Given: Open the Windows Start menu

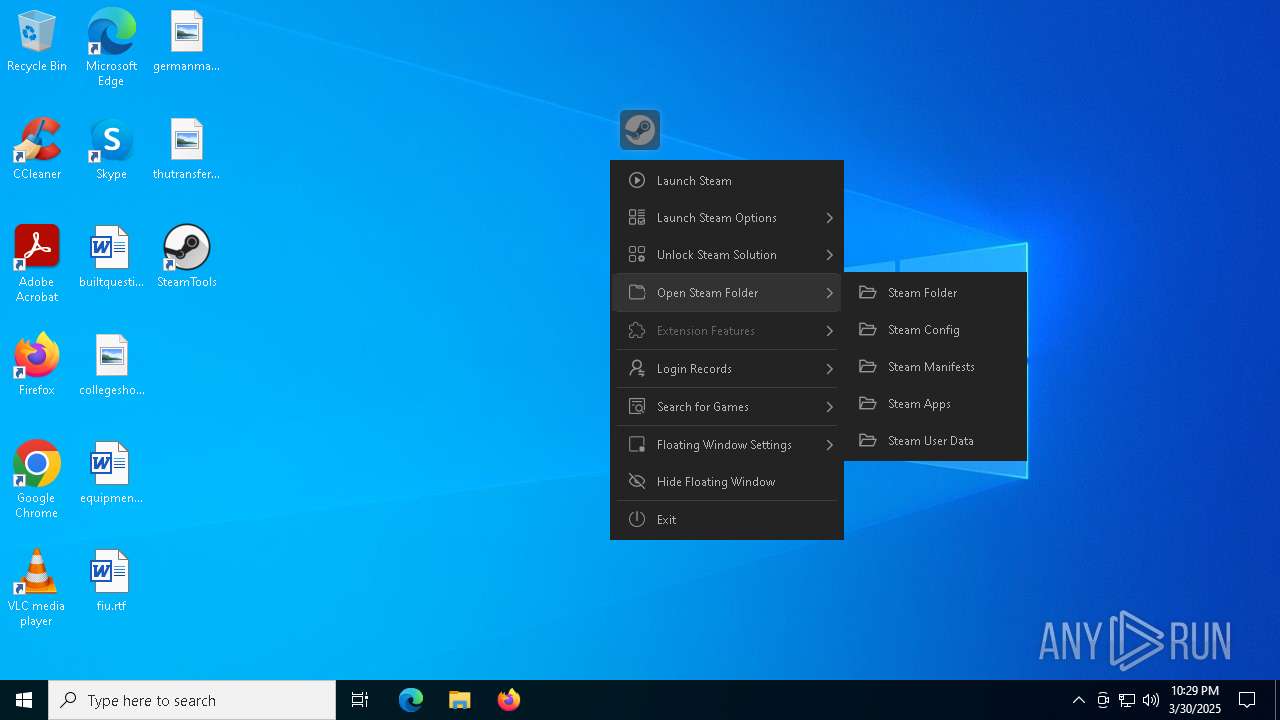Looking at the screenshot, I should click(x=24, y=700).
